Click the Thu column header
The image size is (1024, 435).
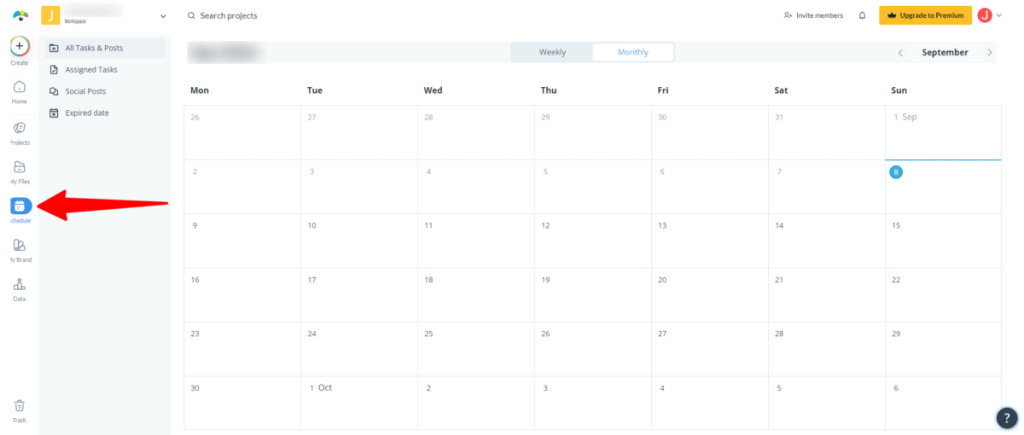[549, 91]
